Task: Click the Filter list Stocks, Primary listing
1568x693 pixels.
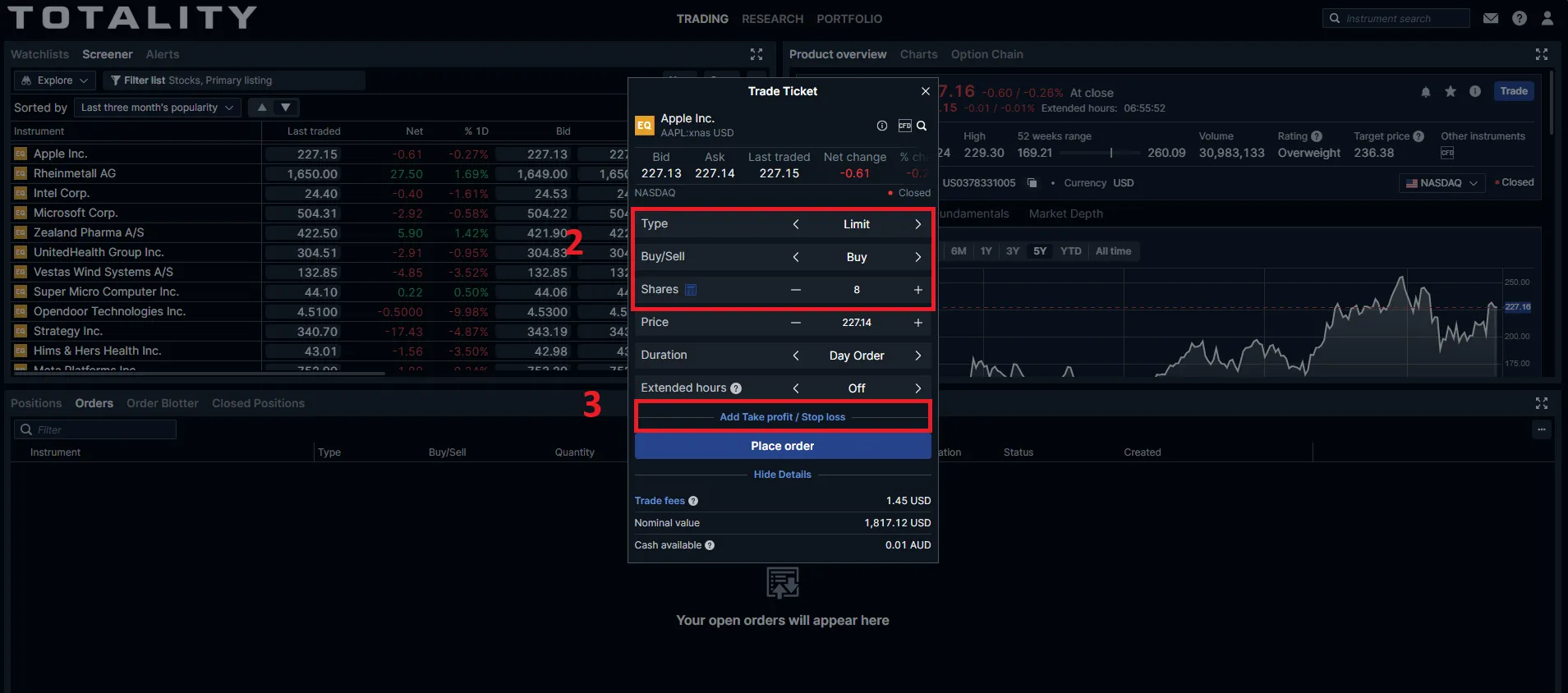Action: [x=234, y=80]
